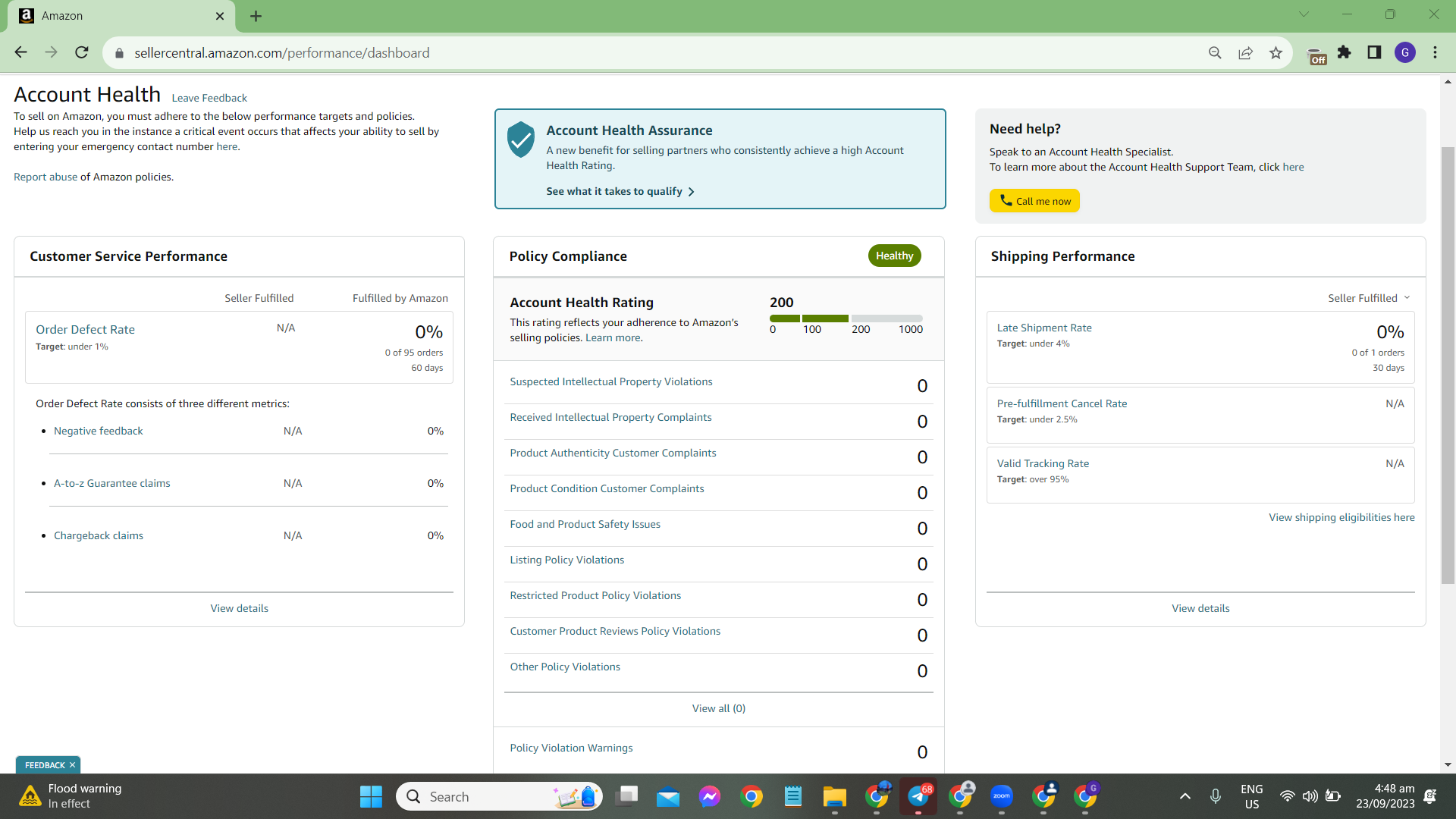Viewport: 1456px width, 819px height.
Task: Click the taskbar Search box
Action: [x=499, y=796]
